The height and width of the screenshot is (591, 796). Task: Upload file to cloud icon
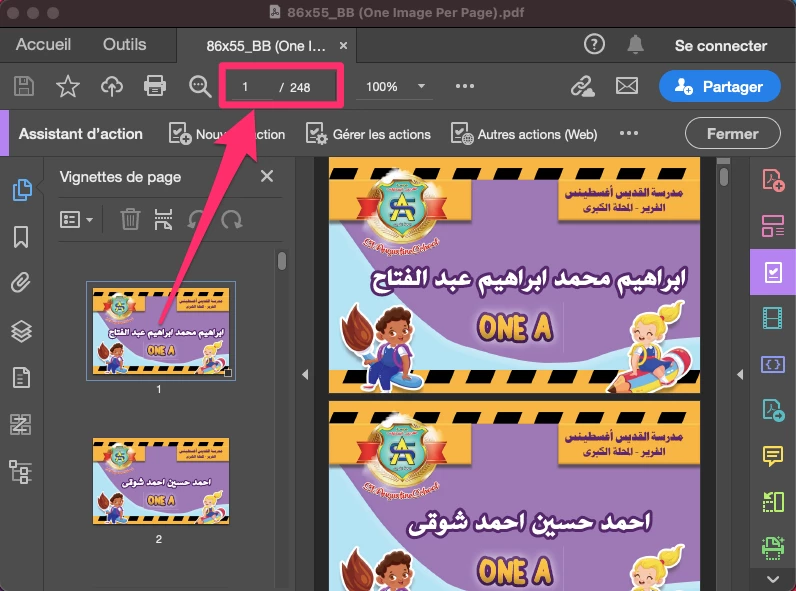pos(112,86)
